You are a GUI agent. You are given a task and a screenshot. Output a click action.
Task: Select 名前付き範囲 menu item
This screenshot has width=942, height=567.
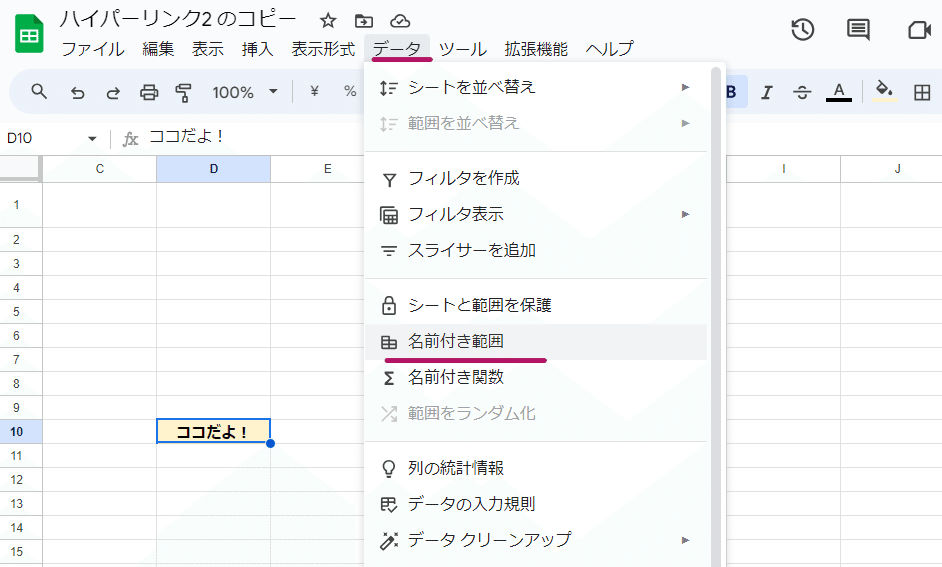(x=536, y=342)
